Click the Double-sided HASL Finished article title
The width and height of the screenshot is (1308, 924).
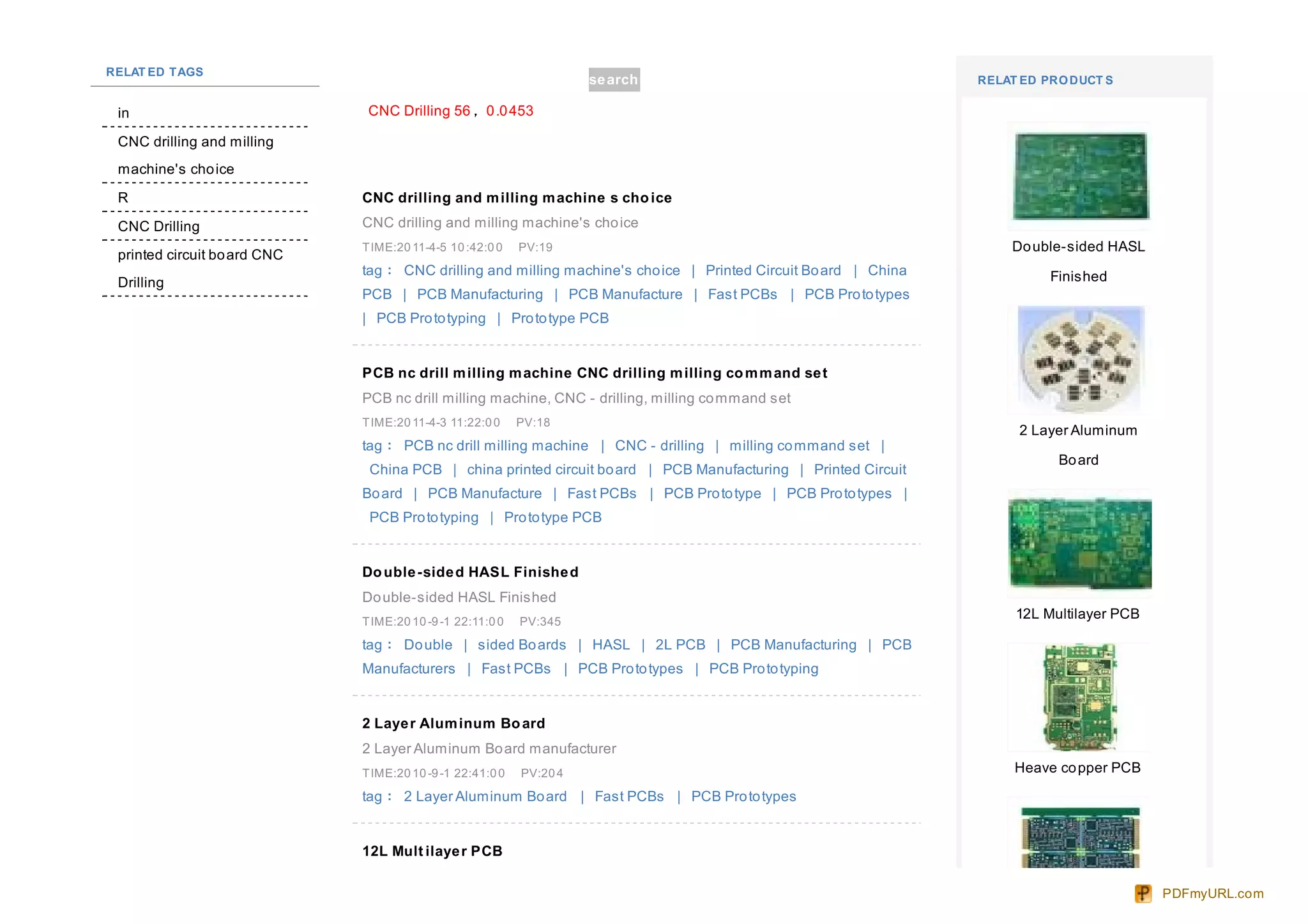[x=470, y=572]
